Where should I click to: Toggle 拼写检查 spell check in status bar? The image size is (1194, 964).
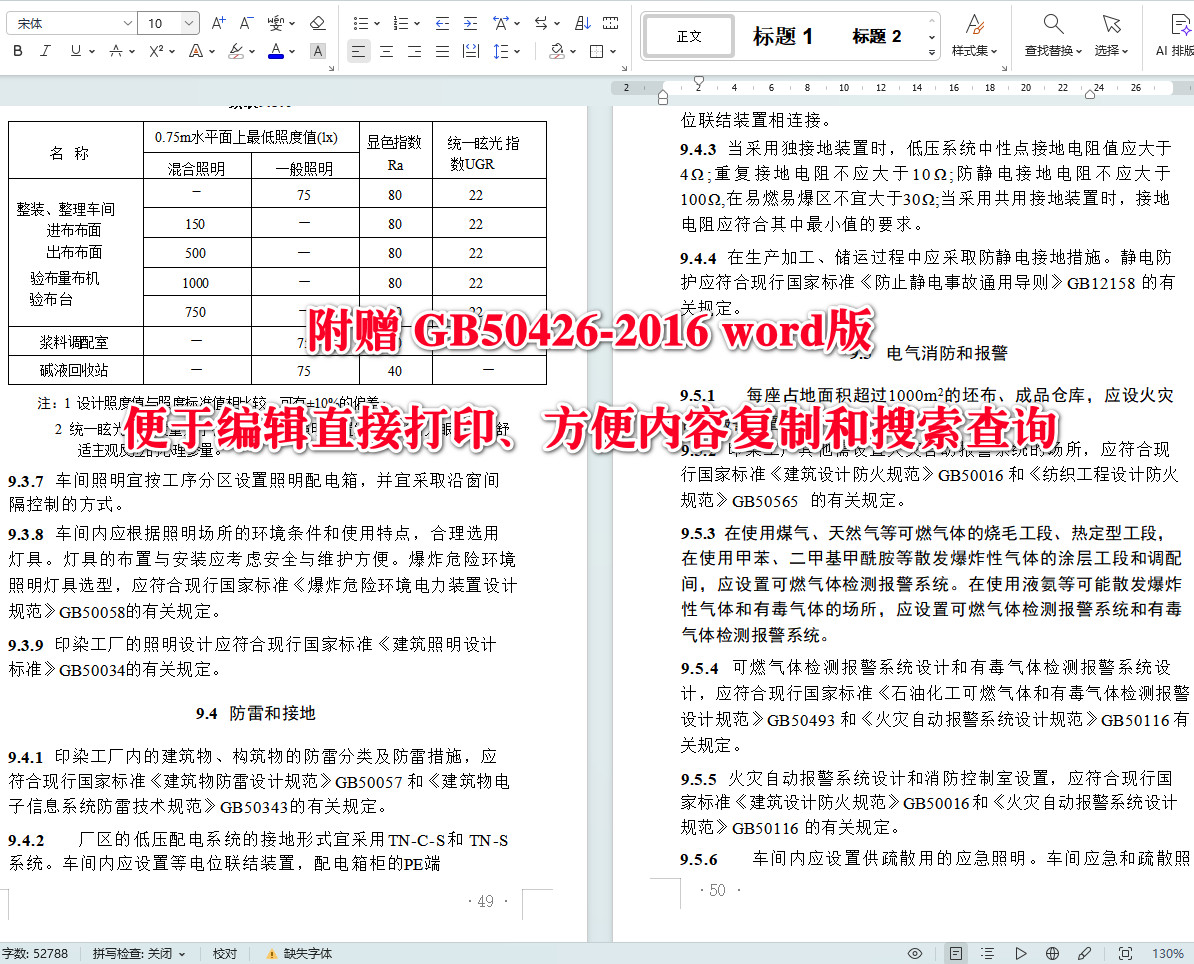[139, 953]
